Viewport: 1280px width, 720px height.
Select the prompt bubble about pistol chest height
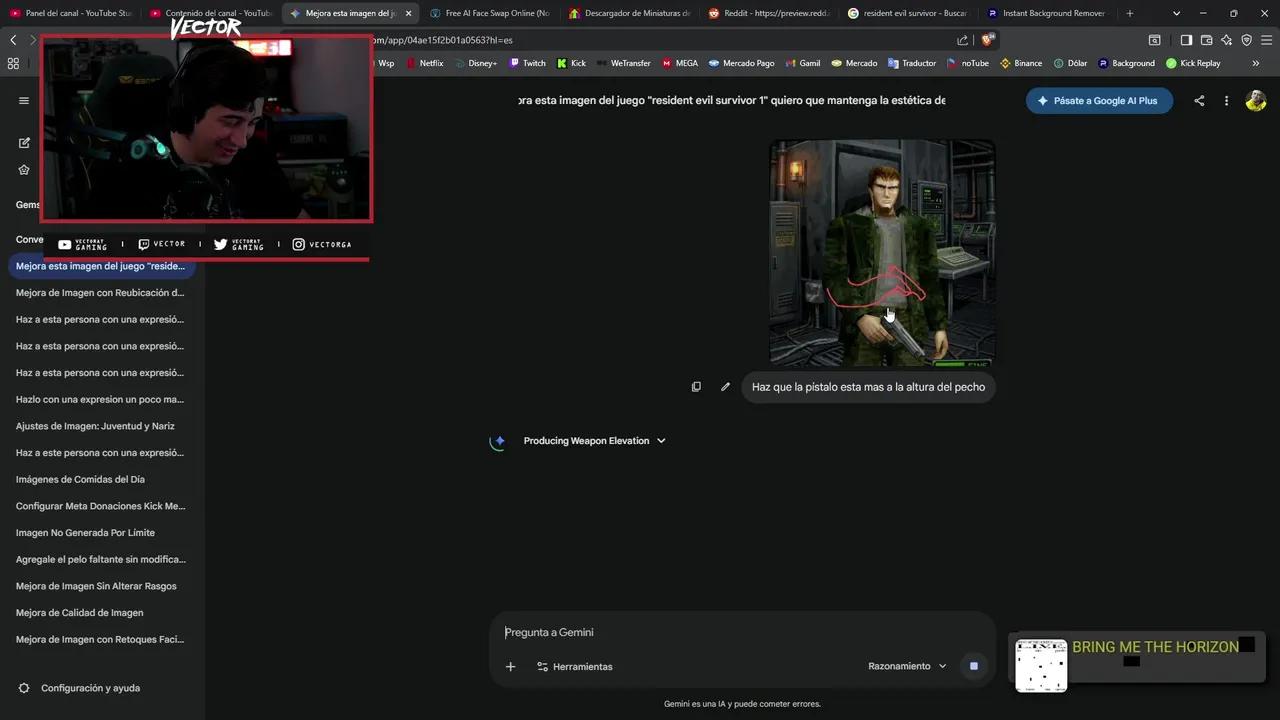coord(868,387)
